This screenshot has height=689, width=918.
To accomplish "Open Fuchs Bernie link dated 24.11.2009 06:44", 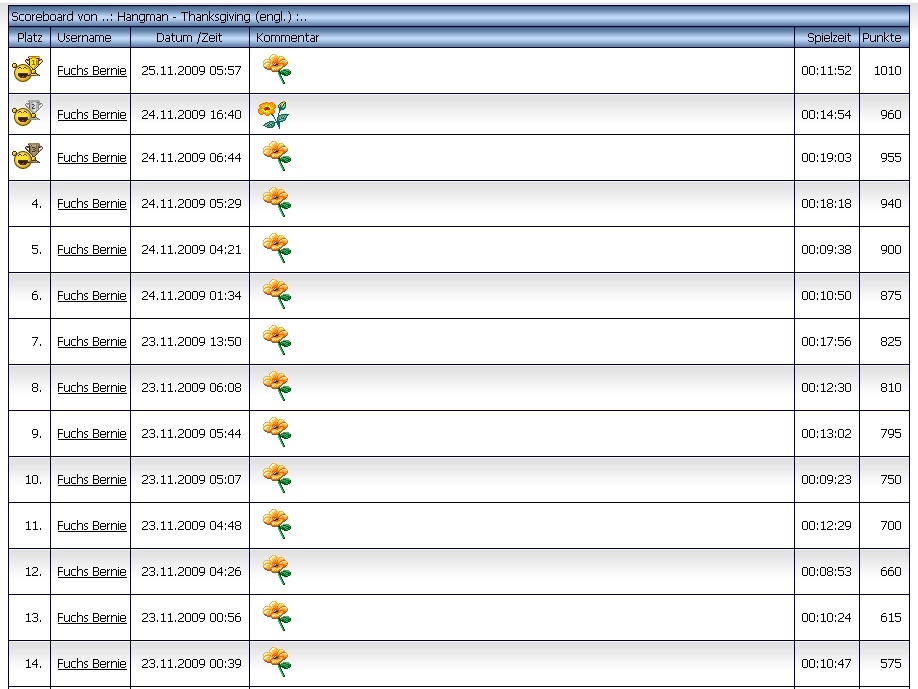I will [x=92, y=157].
